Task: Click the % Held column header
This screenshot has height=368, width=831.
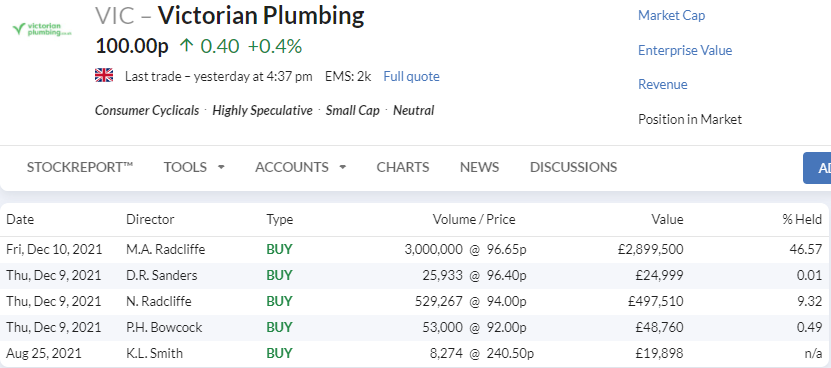Action: [x=802, y=220]
